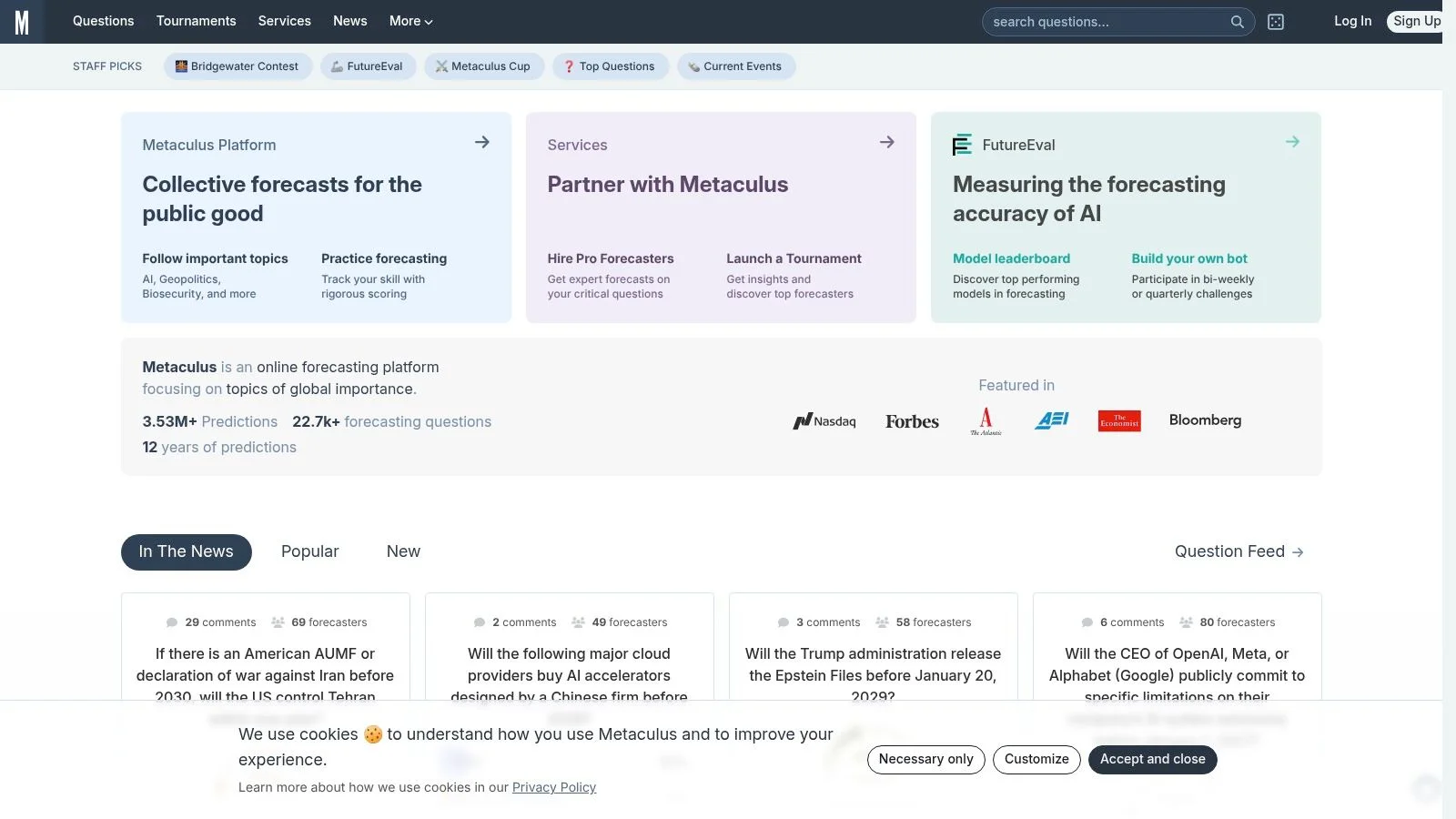Open the Top Questions staff pick
This screenshot has height=819, width=1456.
click(610, 66)
